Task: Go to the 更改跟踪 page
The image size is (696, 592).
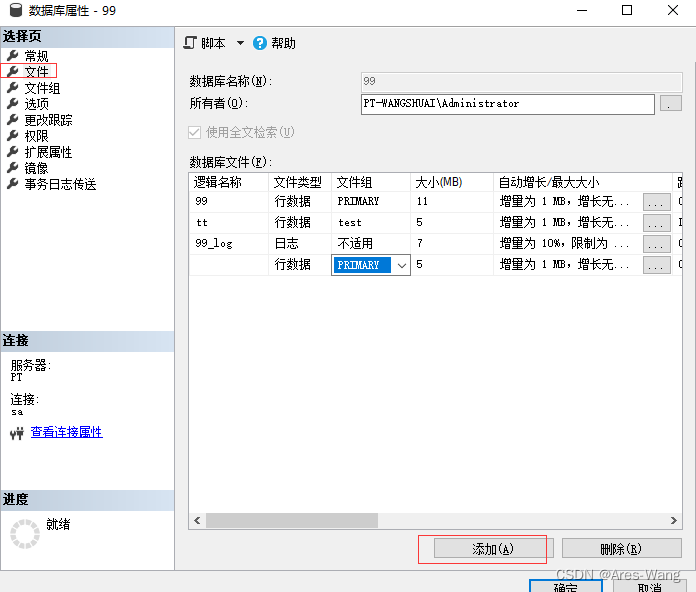Action: pyautogui.click(x=48, y=120)
